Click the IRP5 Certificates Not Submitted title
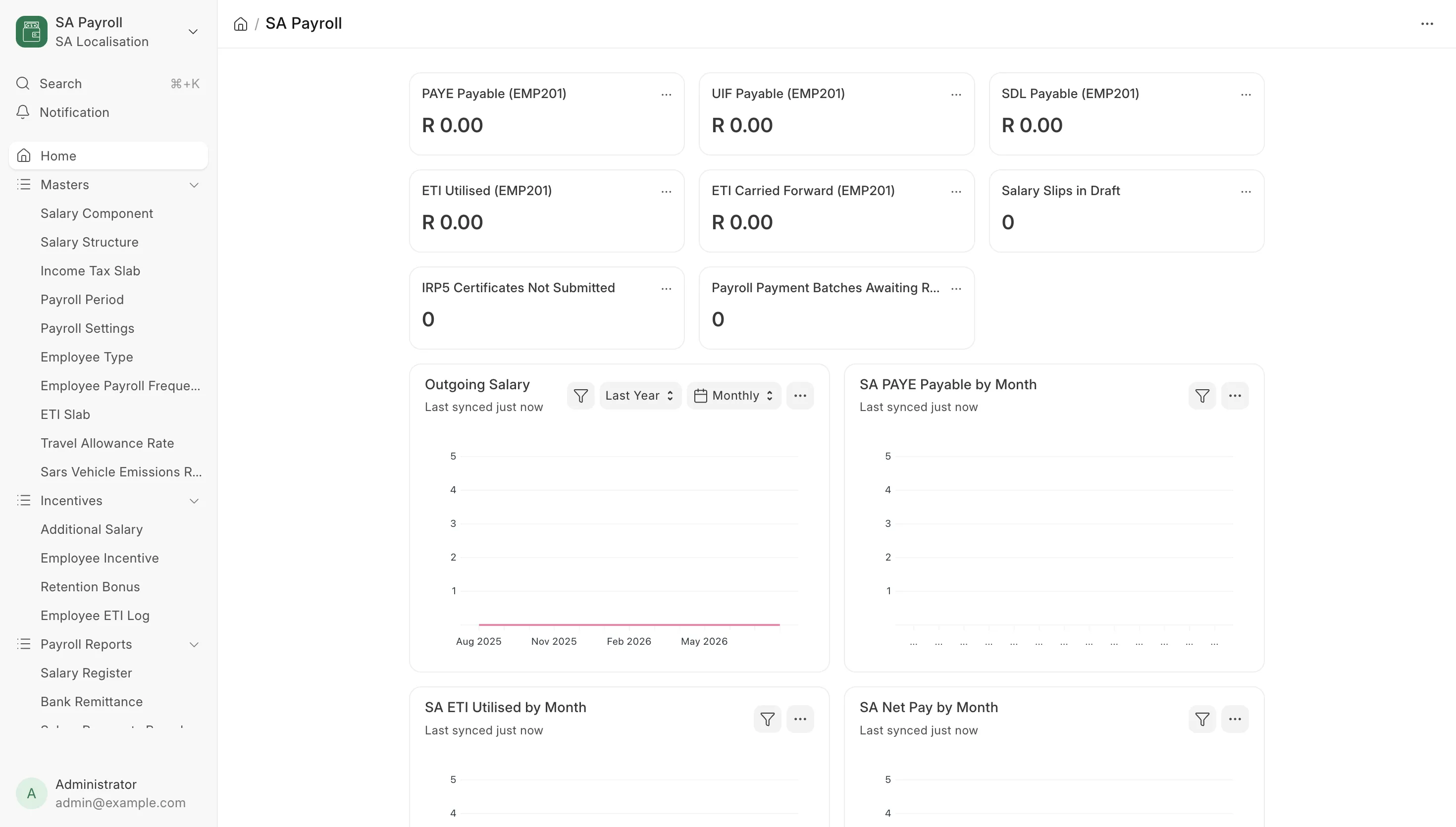1456x827 pixels. click(519, 288)
